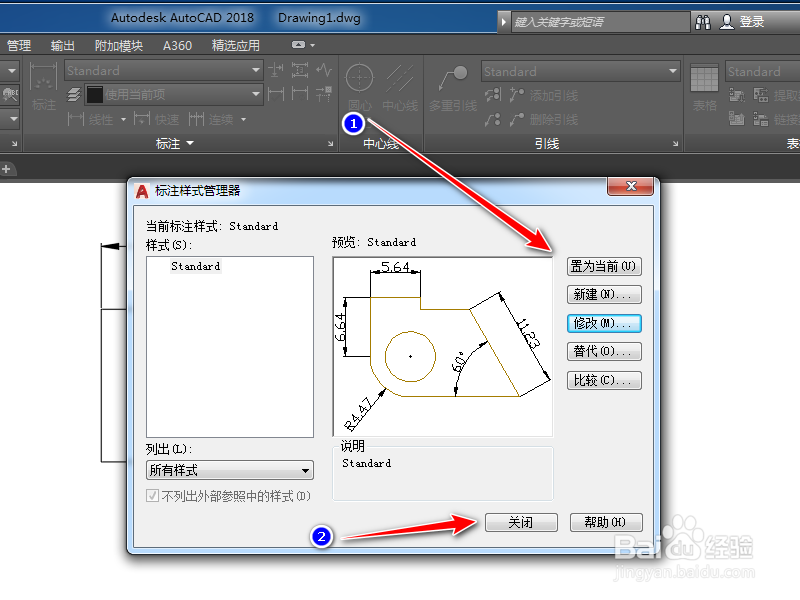800x600 pixels.
Task: Select the 中心线 centerline tool
Action: (x=400, y=87)
